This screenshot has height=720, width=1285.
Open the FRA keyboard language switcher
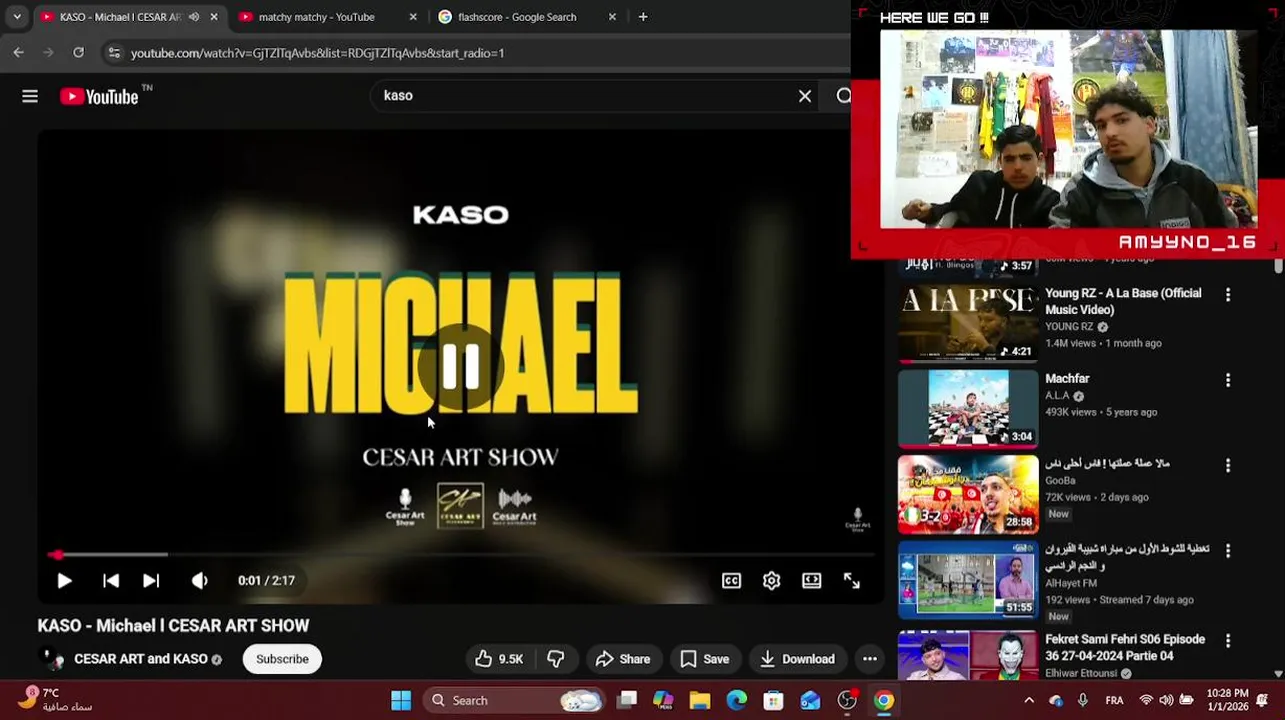(1114, 700)
